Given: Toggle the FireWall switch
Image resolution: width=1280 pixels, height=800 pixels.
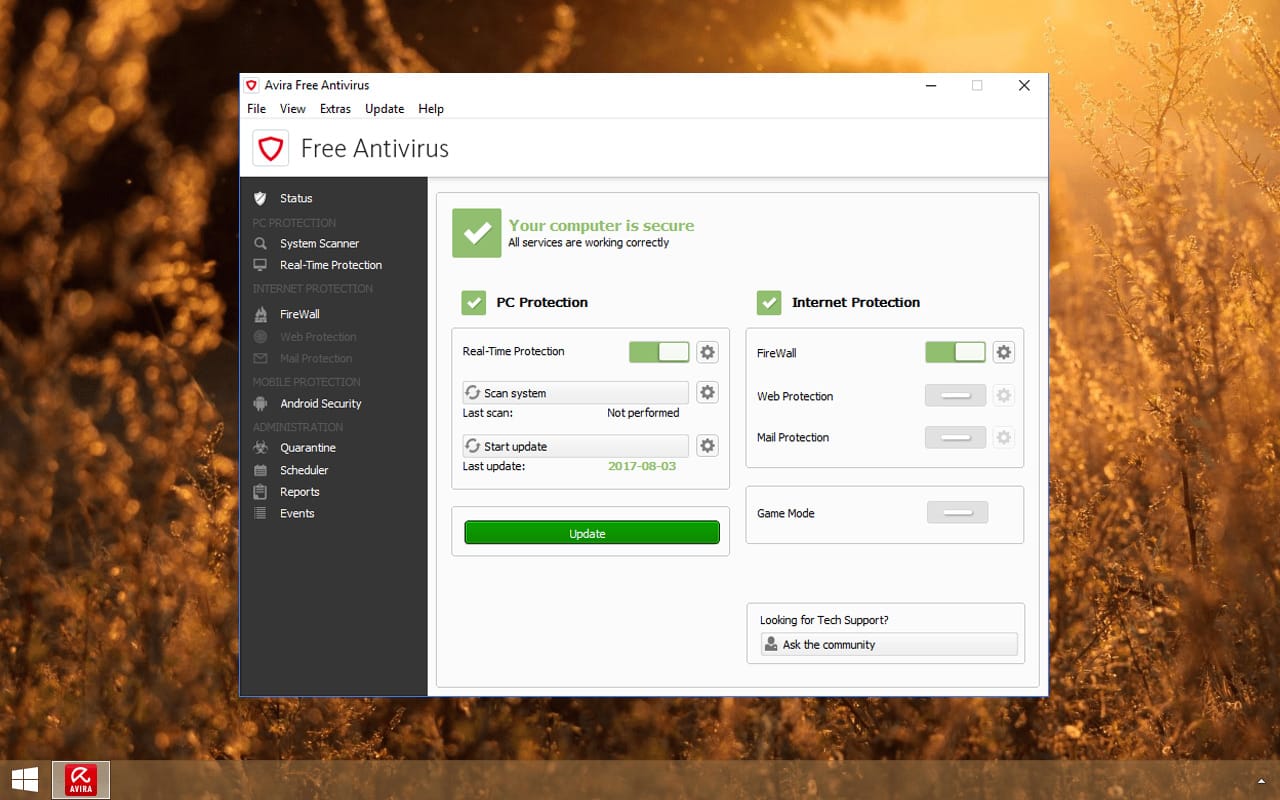Looking at the screenshot, I should (955, 352).
